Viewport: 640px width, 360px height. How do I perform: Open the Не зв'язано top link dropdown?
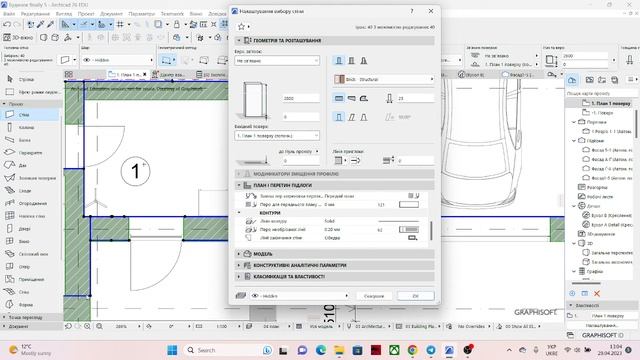click(x=277, y=61)
